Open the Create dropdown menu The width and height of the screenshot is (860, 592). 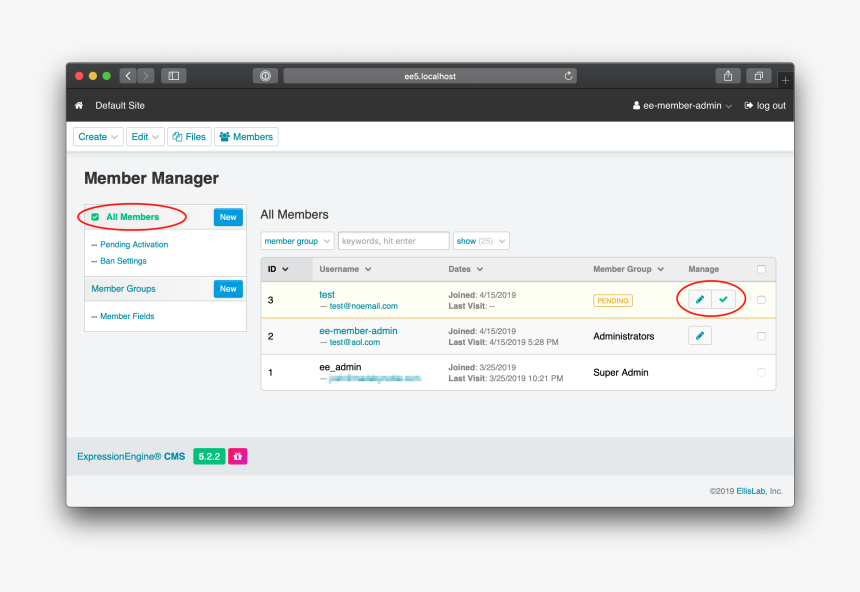(x=98, y=137)
